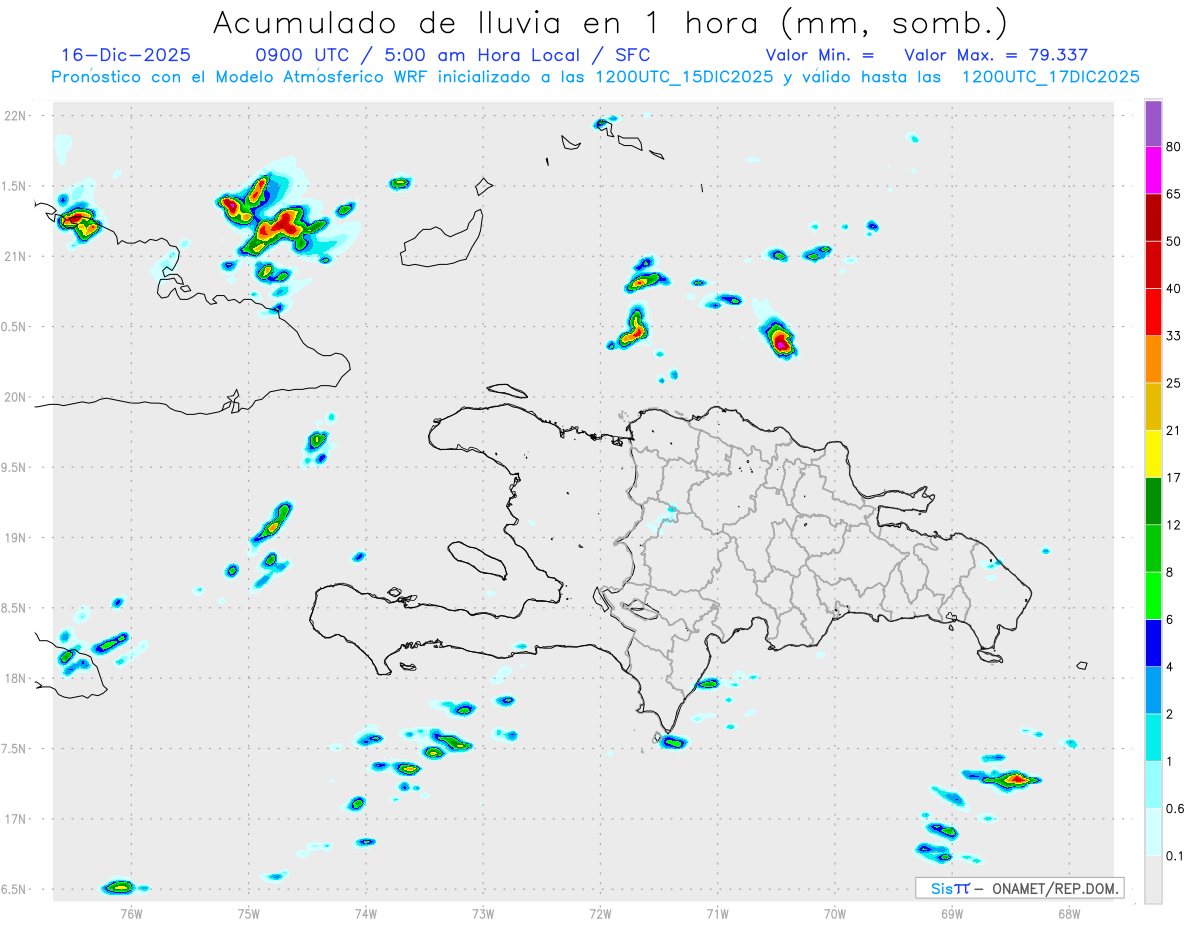Viewport: 1200px width, 927px height.
Task: Click the orange colorbar segment between 25 and 33
Action: pos(1153,359)
